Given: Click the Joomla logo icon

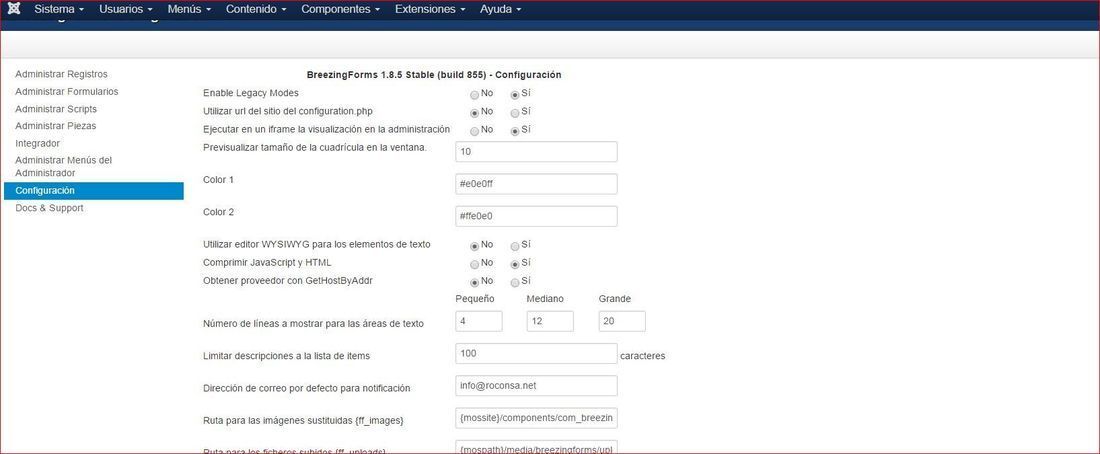Looking at the screenshot, I should pyautogui.click(x=13, y=9).
